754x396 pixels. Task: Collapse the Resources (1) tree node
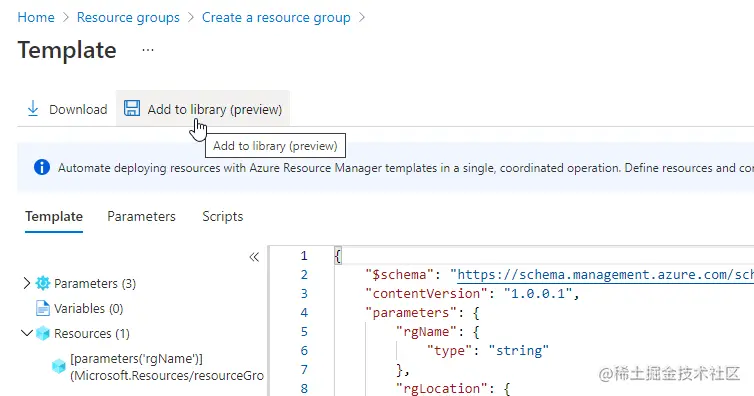tap(27, 333)
